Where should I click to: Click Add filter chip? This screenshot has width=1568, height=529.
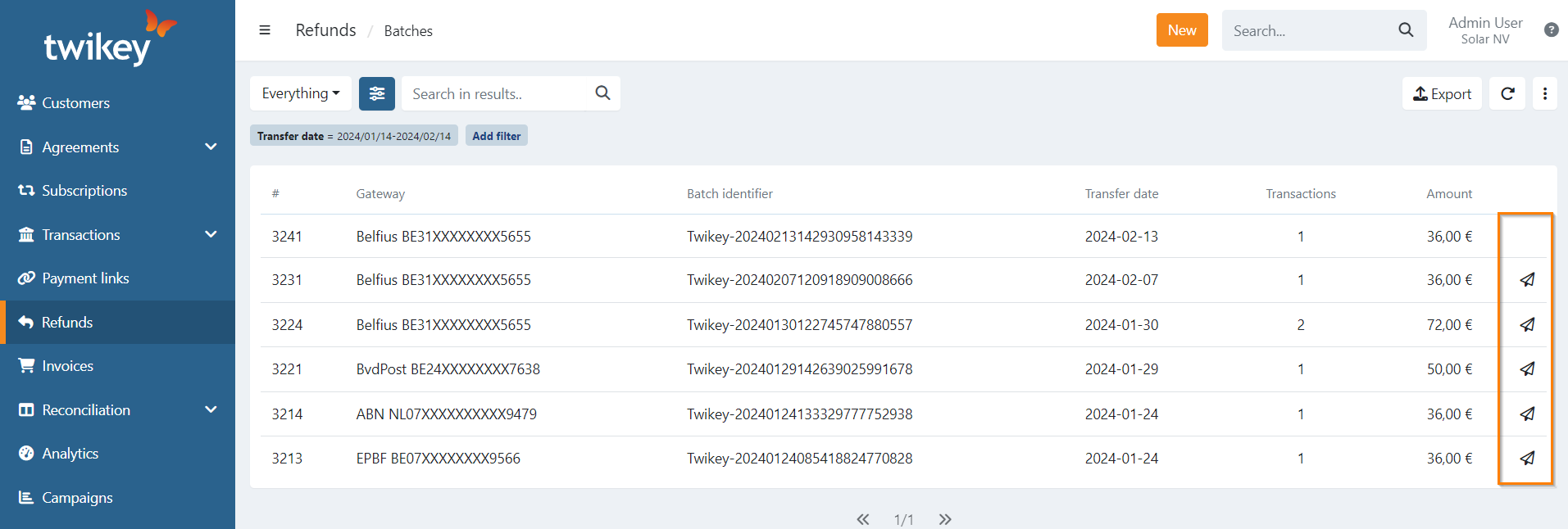(x=496, y=136)
